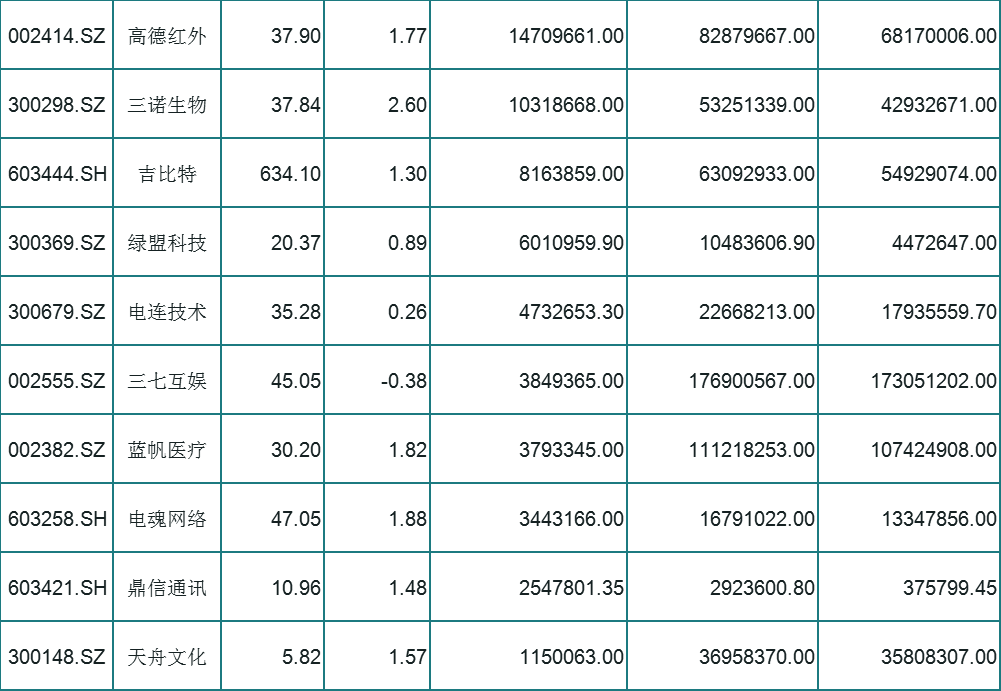Click stock code 002414.SZ cell
This screenshot has width=1001, height=691.
point(57,34)
